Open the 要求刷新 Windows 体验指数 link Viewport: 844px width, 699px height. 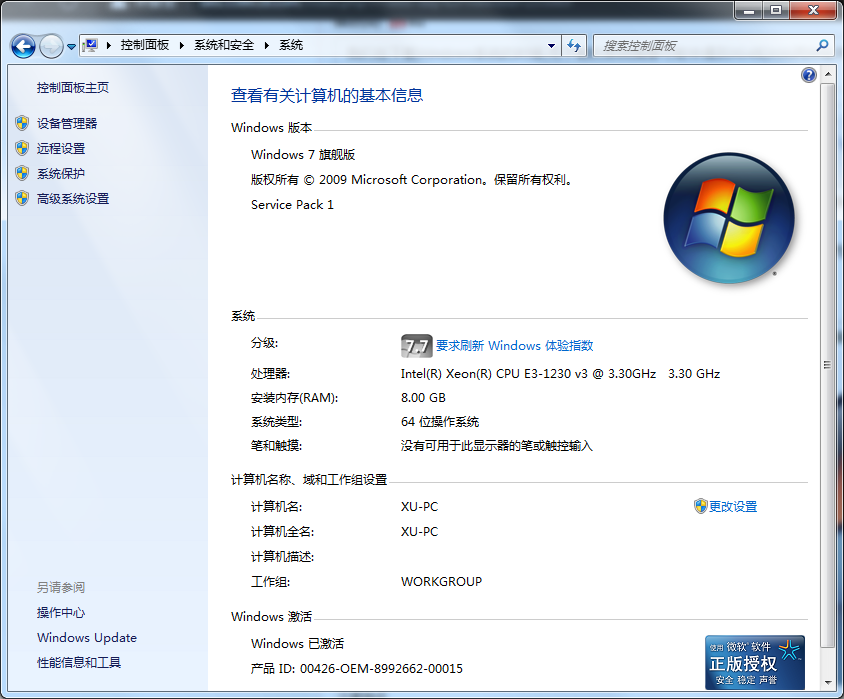point(514,346)
